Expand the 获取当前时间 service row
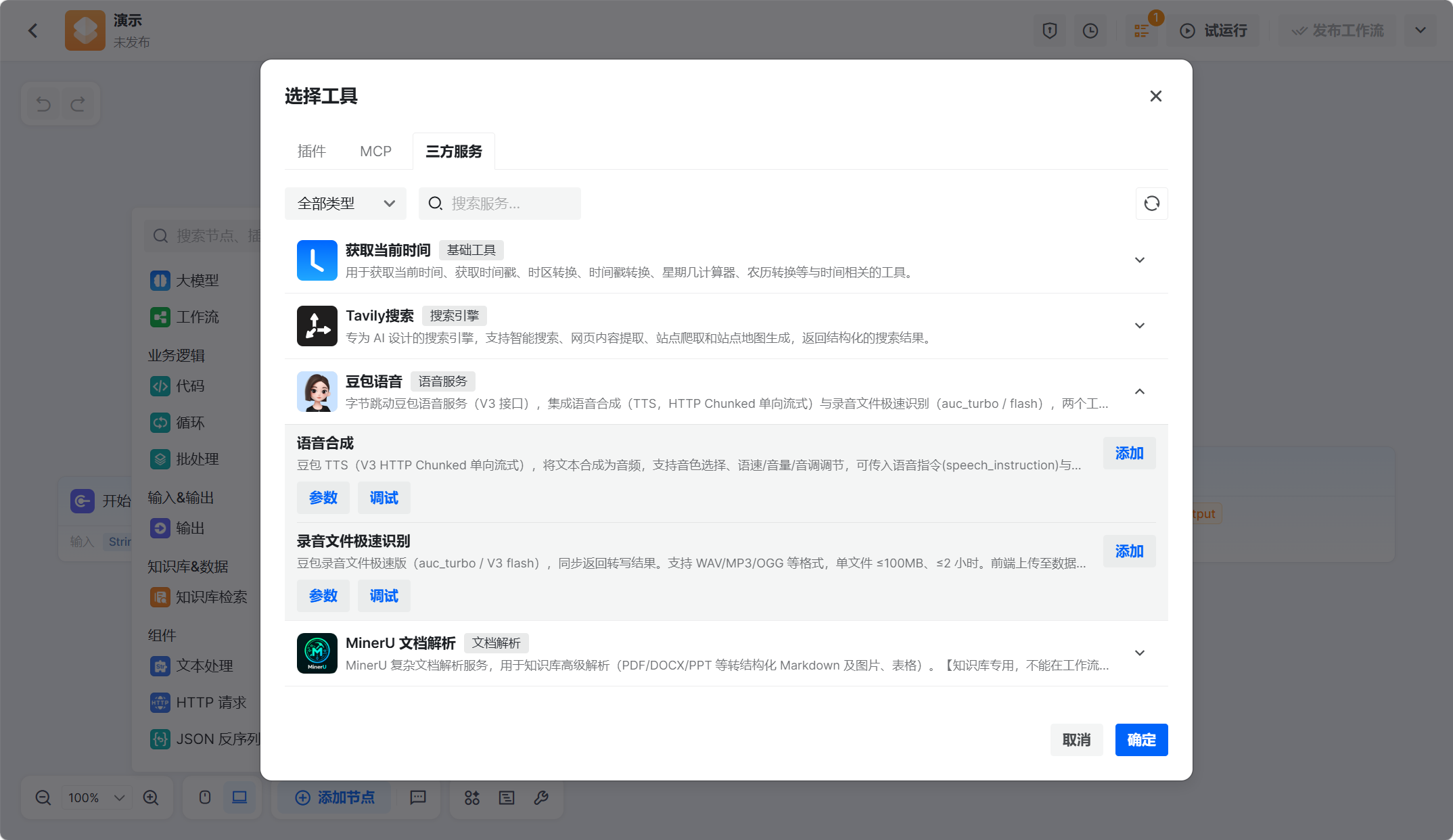 pos(1140,260)
